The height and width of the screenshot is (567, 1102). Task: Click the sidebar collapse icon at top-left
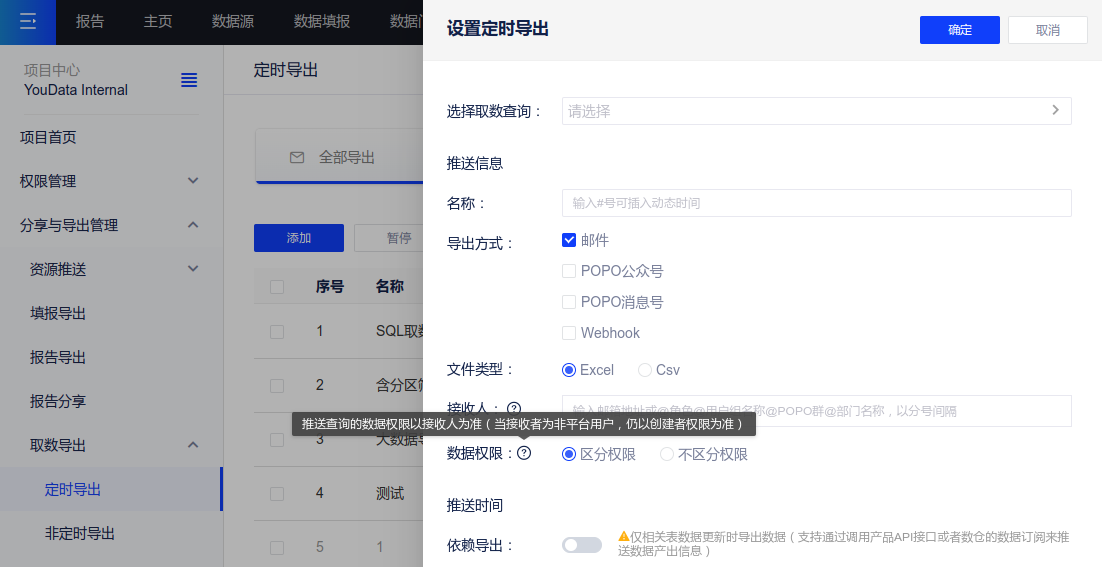click(28, 21)
